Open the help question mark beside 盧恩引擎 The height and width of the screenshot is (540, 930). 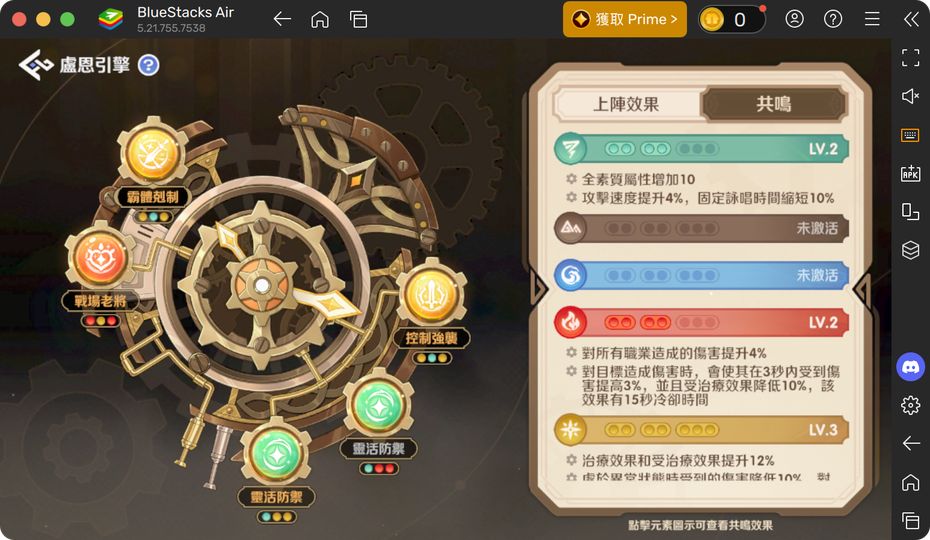(x=149, y=65)
